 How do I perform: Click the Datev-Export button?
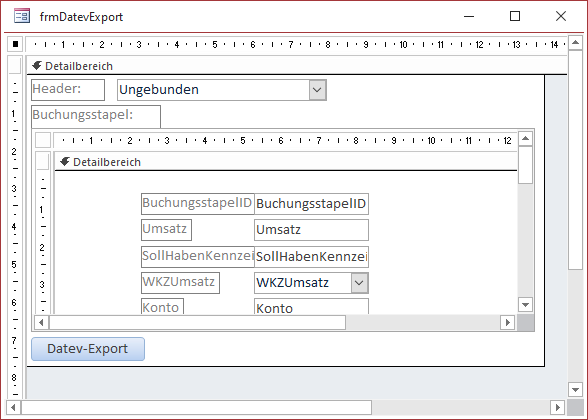pyautogui.click(x=88, y=349)
